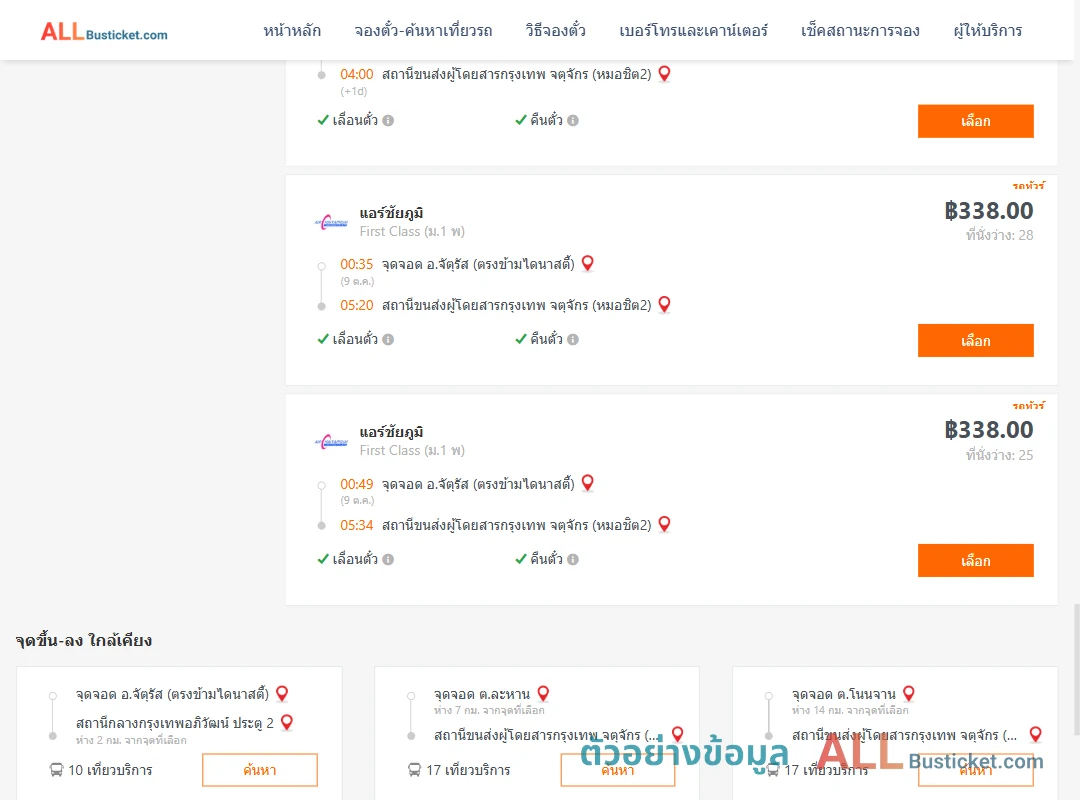1080x800 pixels.
Task: Open จองตั๋ว-ค้นหาเที่ยวรถ menu item
Action: (x=423, y=30)
